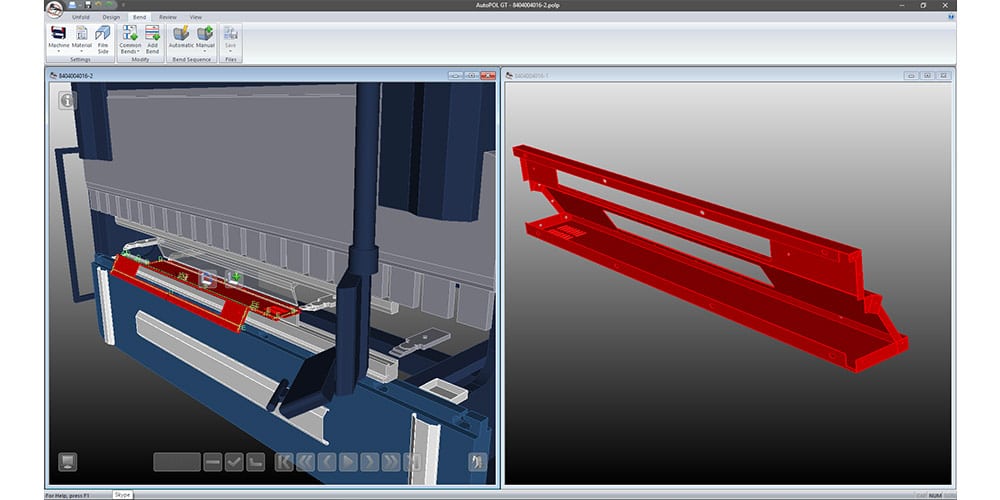Play the bend simulation

[348, 462]
